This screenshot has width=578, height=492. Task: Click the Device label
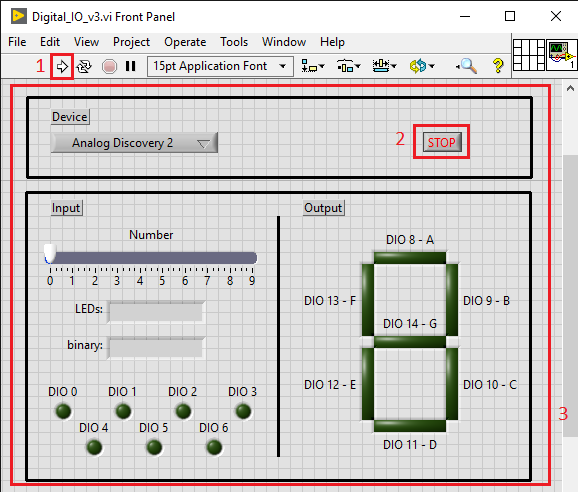pyautogui.click(x=70, y=117)
